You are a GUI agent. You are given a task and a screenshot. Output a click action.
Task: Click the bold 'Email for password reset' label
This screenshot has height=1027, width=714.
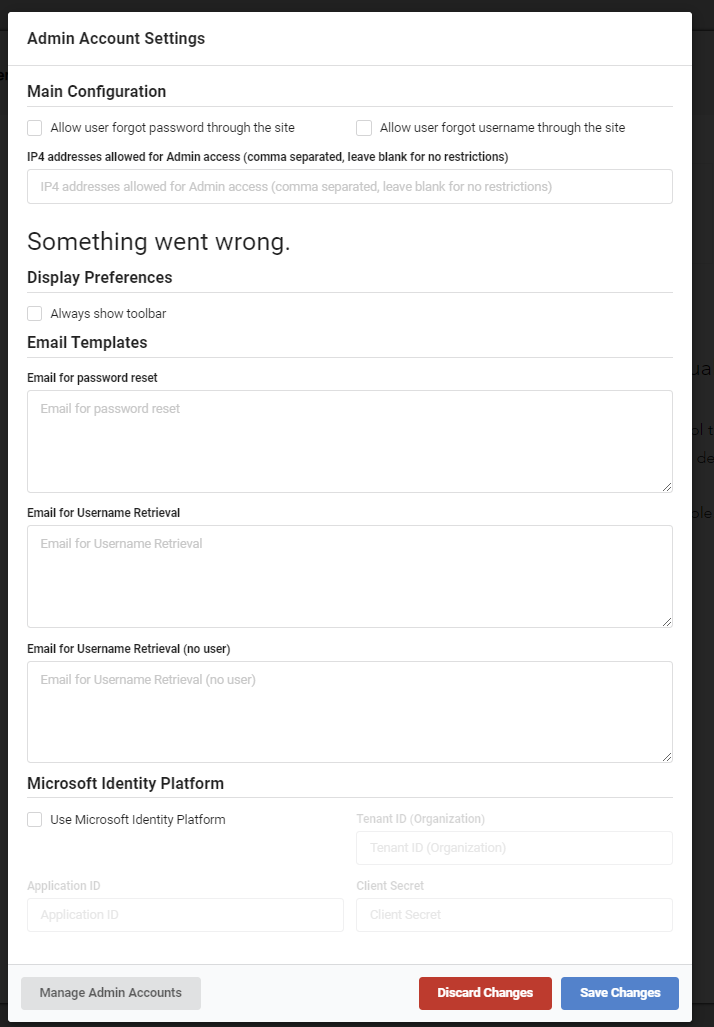[92, 378]
